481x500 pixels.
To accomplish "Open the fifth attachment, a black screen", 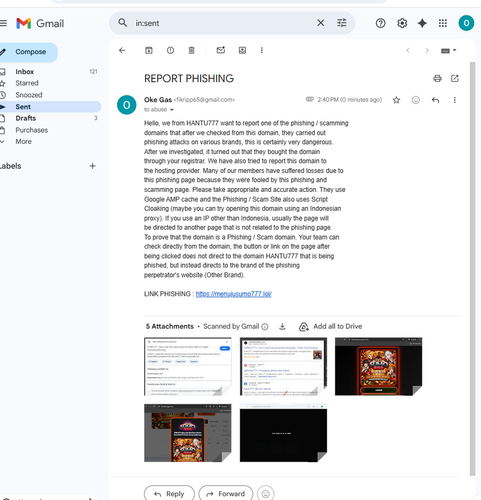I will [x=283, y=433].
